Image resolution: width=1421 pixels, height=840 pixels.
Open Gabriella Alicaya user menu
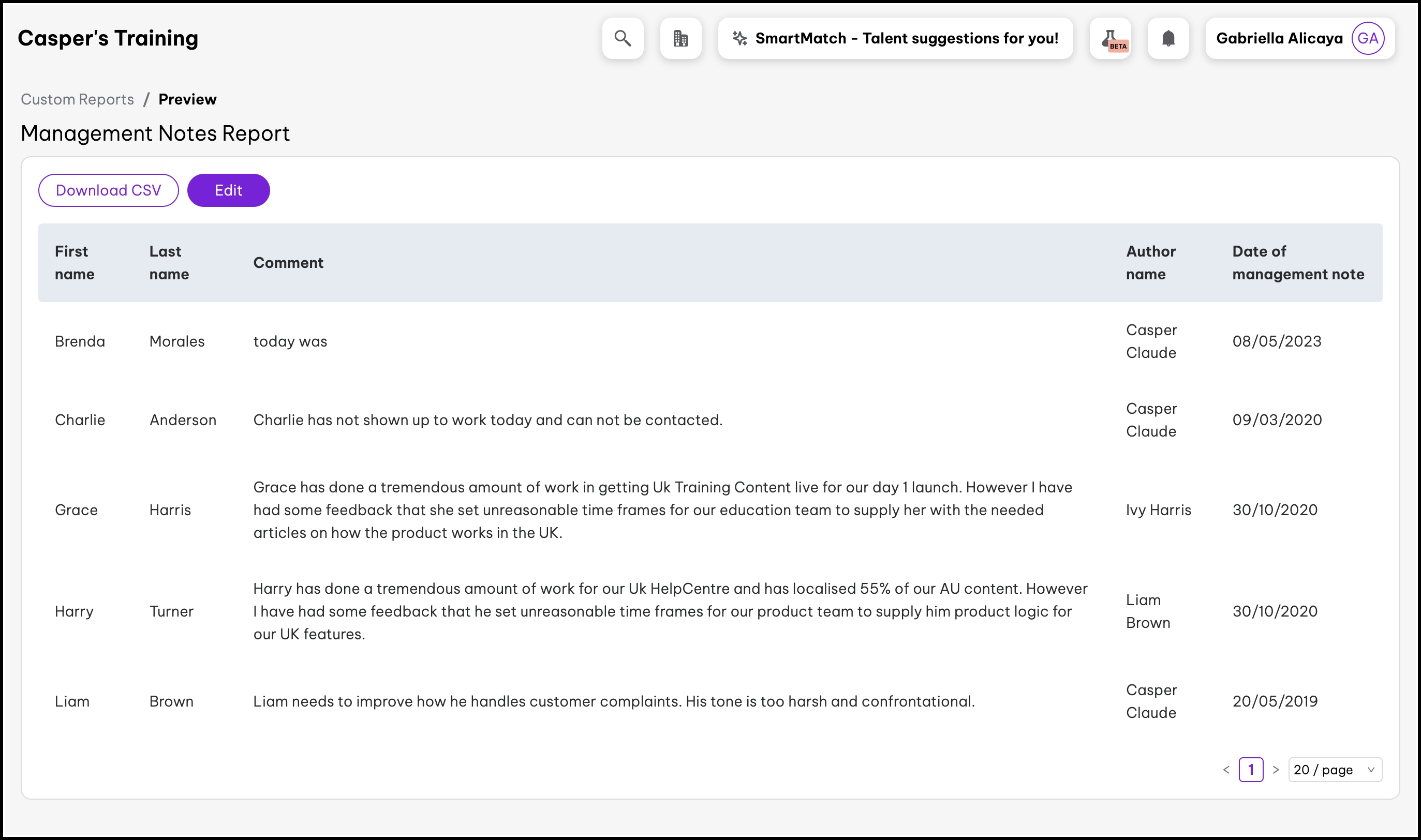pyautogui.click(x=1279, y=38)
